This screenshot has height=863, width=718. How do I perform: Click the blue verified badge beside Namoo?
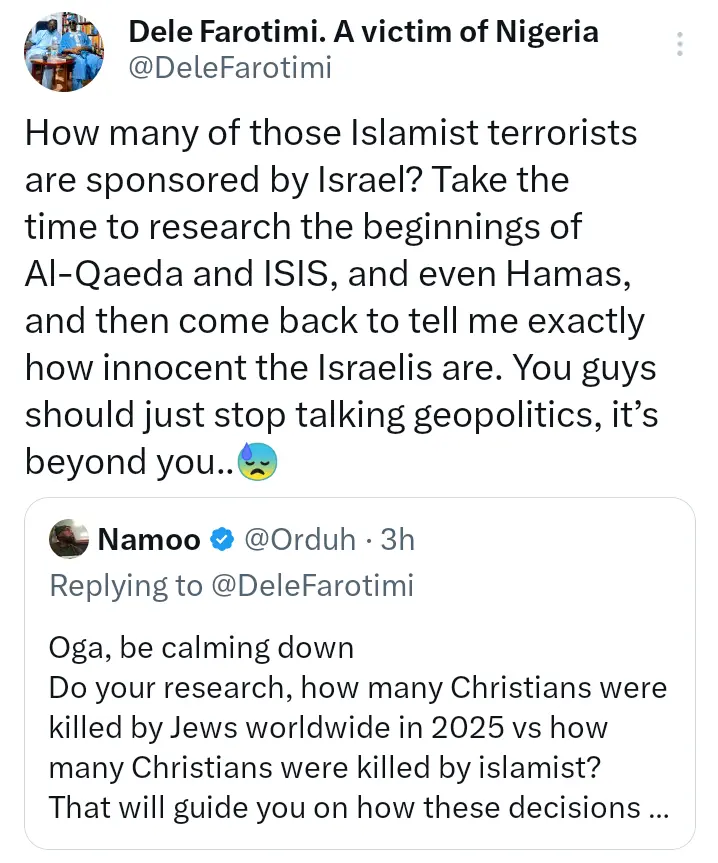[x=219, y=541]
